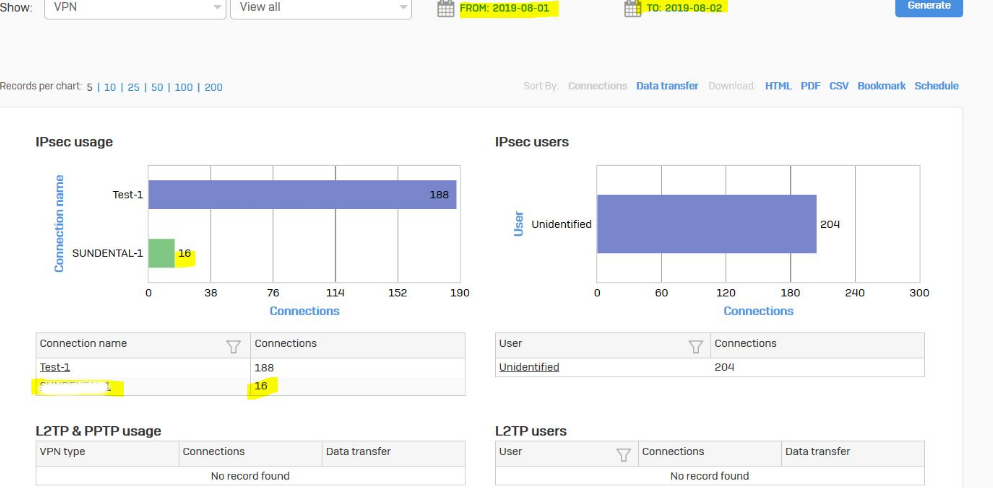Screen dimensions: 993x488
Task: Set records per chart to 100
Action: [184, 87]
